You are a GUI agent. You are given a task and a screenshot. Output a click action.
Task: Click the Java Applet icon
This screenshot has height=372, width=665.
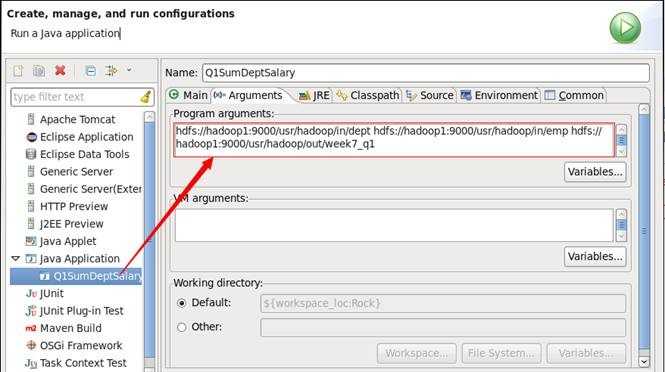point(31,241)
